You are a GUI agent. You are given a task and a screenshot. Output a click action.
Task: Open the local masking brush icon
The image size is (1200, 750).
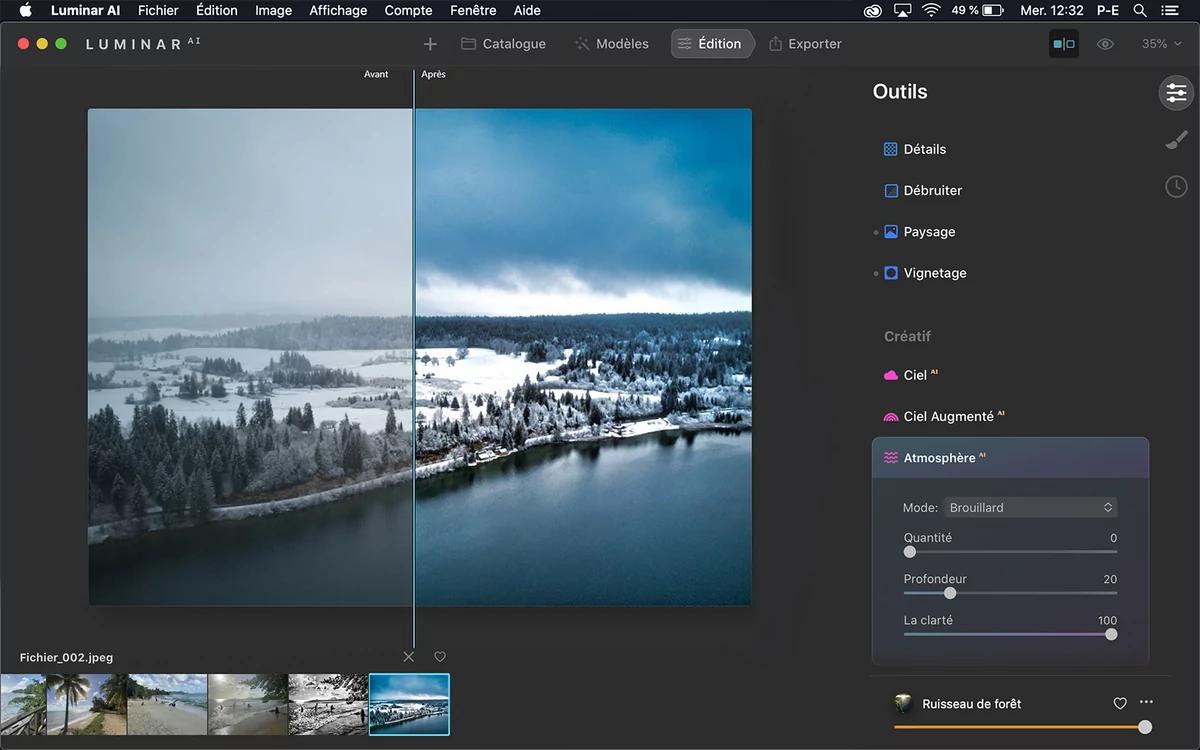[1176, 141]
